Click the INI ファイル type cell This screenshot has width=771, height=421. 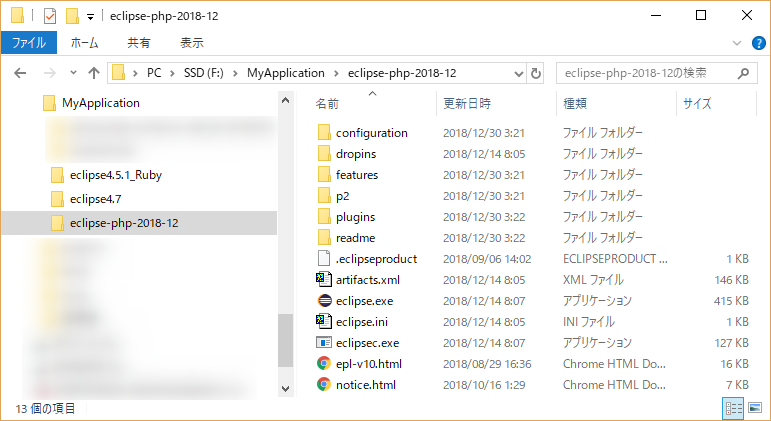pos(589,322)
